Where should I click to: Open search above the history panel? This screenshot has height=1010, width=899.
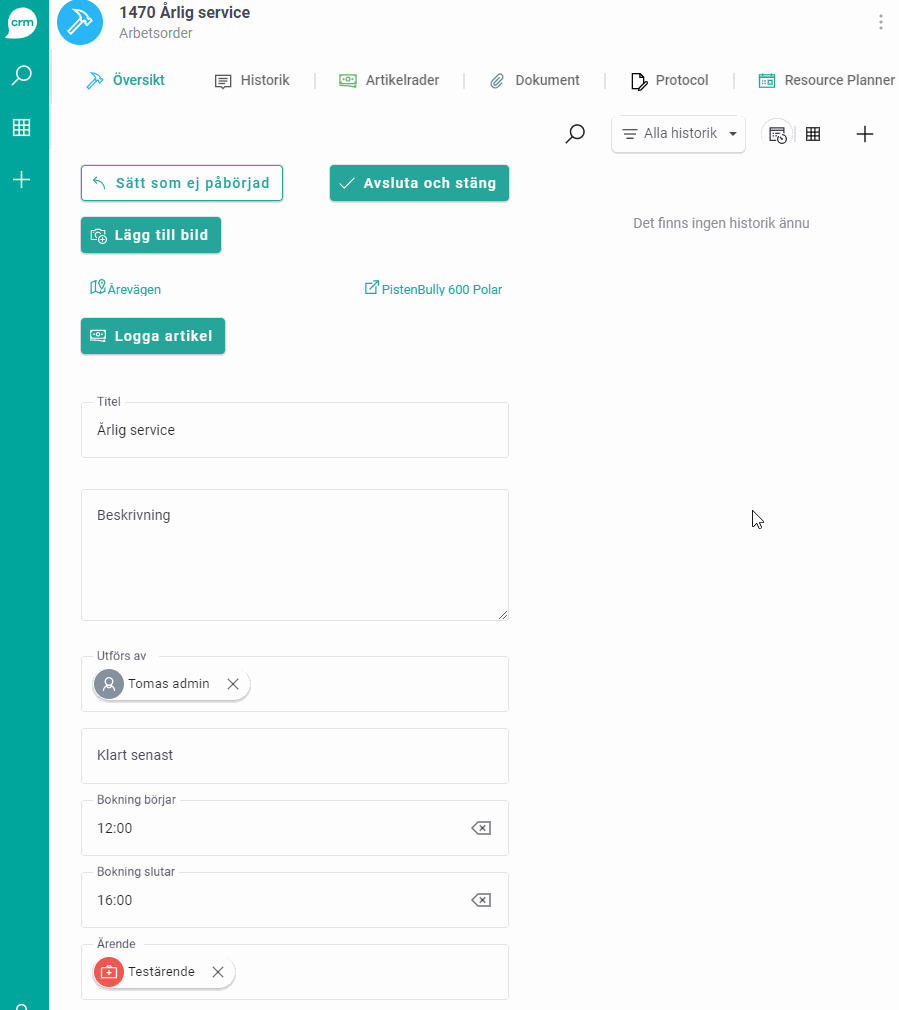pos(575,133)
